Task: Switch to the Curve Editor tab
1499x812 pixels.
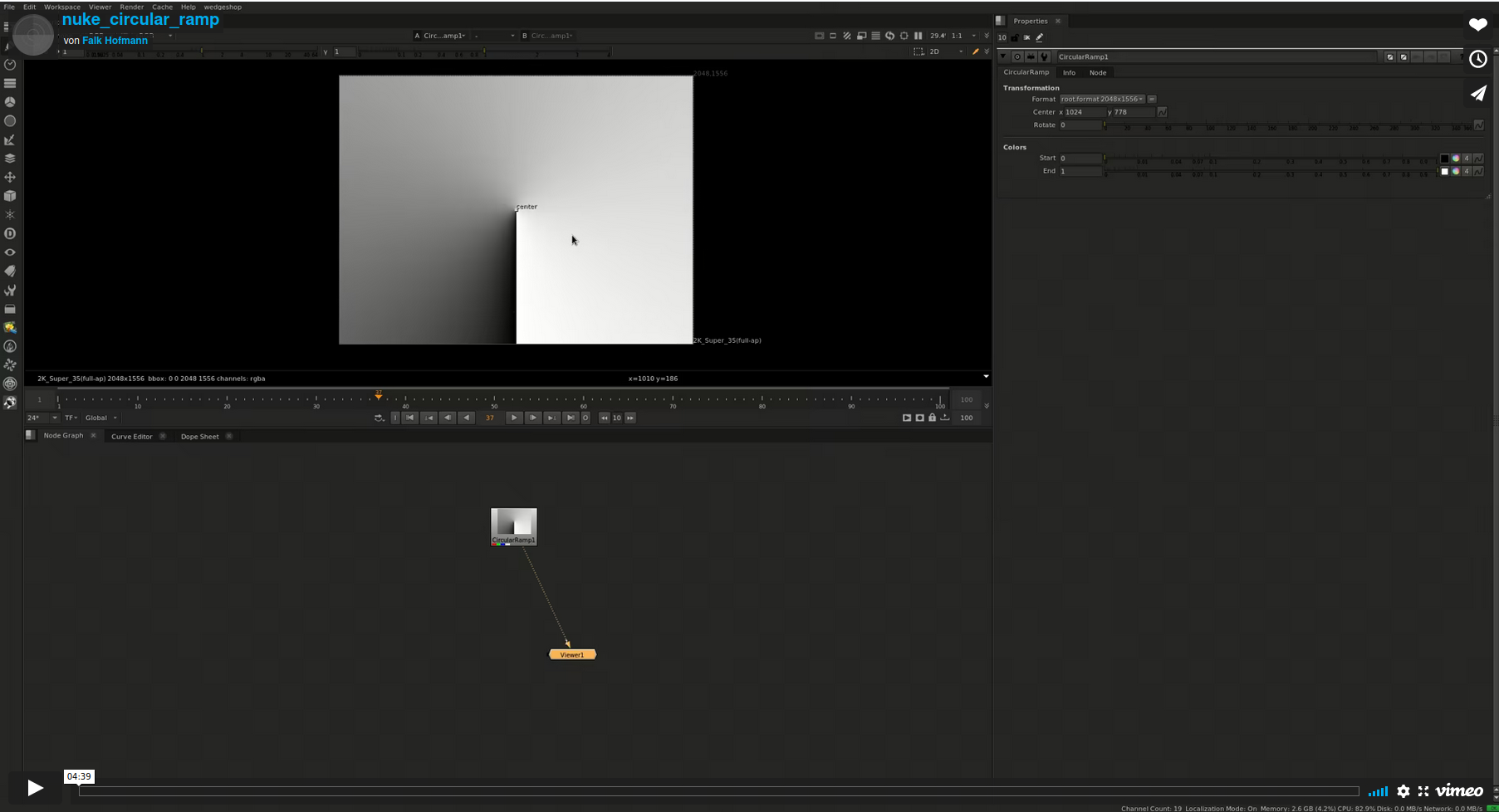Action: click(132, 437)
